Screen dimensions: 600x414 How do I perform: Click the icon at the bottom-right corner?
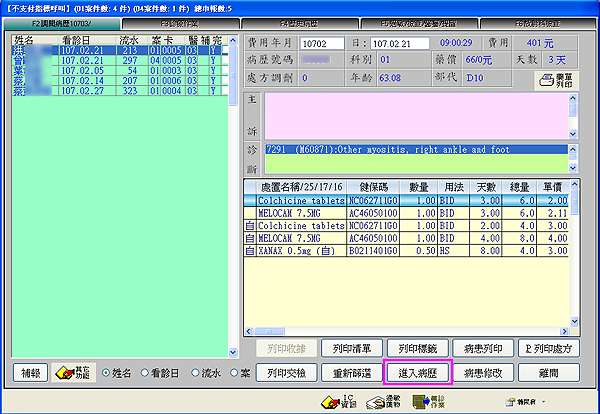pos(523,400)
